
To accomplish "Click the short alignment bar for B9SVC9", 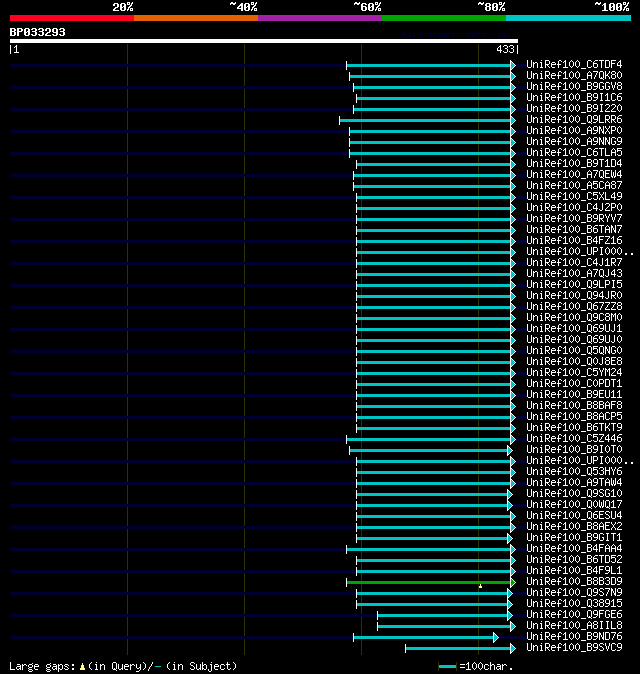I will pos(458,649).
